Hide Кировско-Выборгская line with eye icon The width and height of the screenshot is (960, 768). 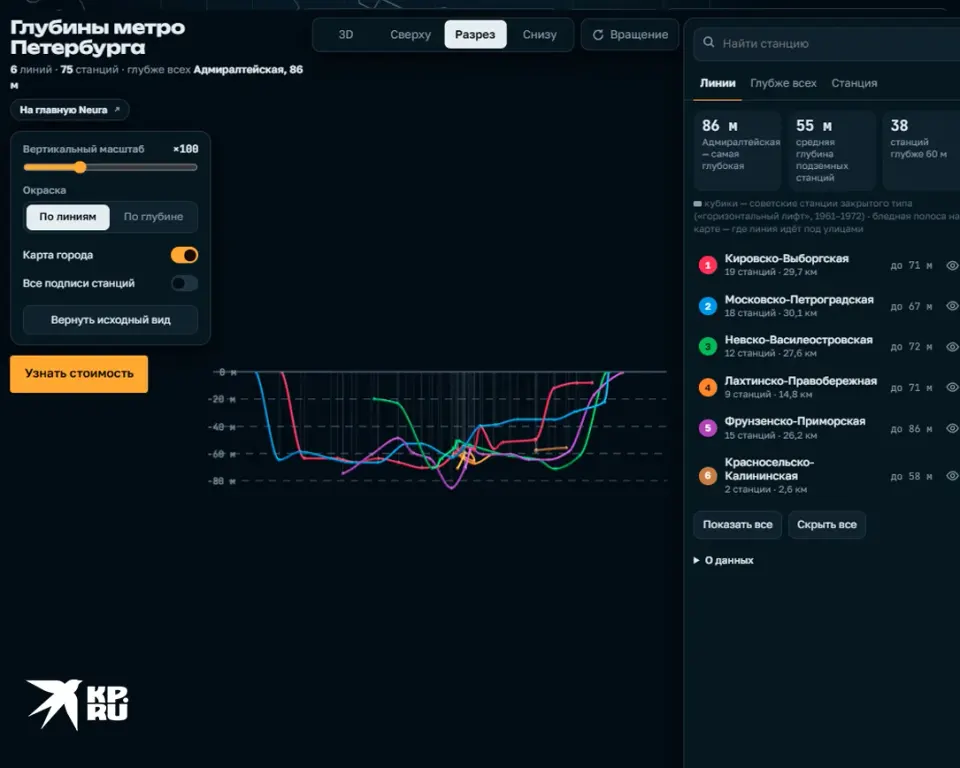point(952,265)
